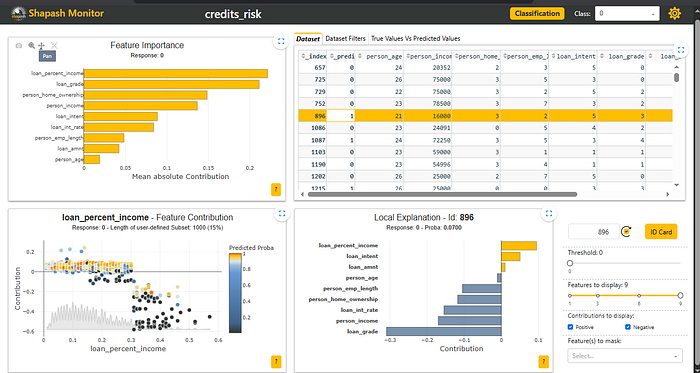Click the loan_grade bar in Feature Importance

171,84
